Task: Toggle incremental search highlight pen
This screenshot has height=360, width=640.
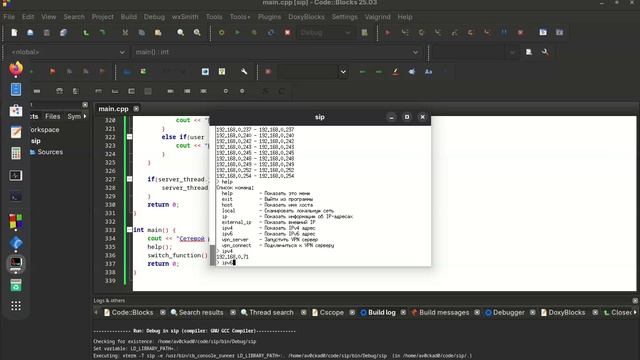Action: pos(395,71)
